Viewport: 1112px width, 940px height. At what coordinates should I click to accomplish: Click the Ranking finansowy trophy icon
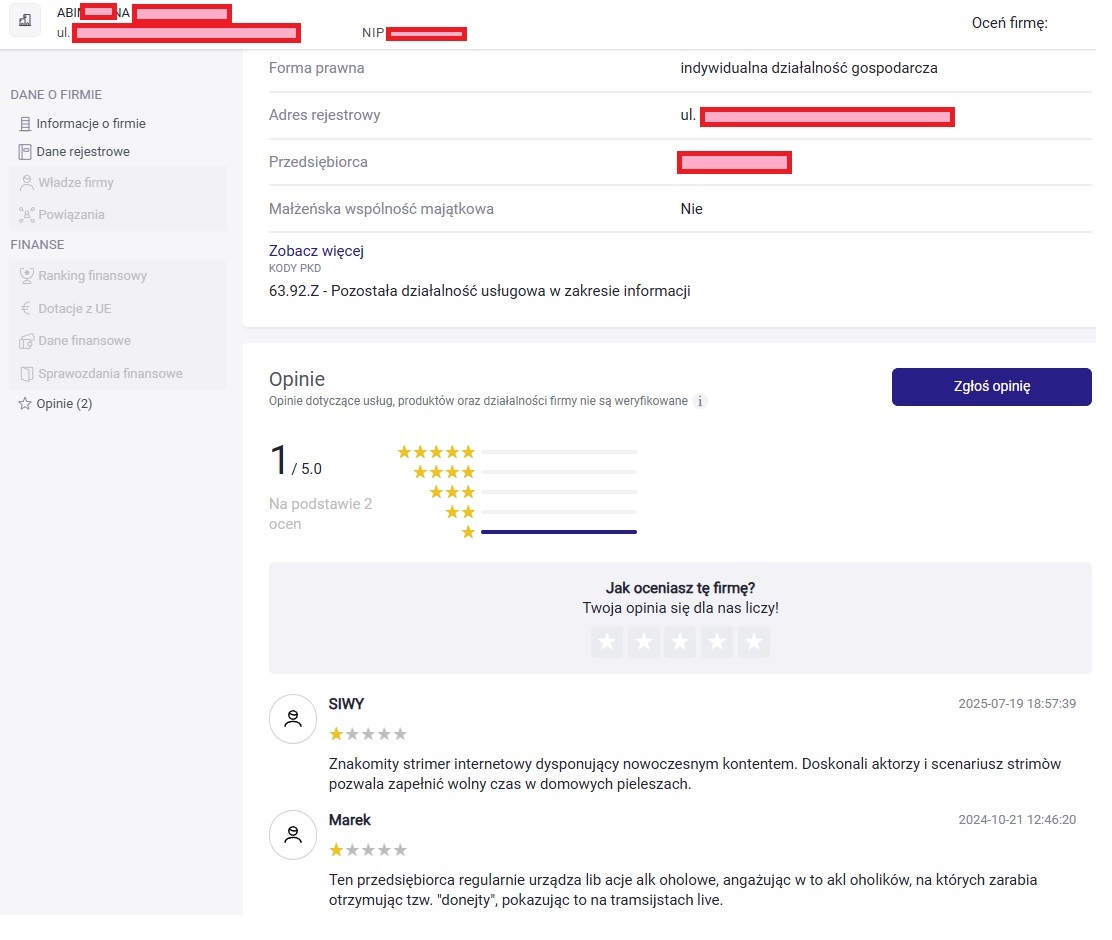[27, 276]
